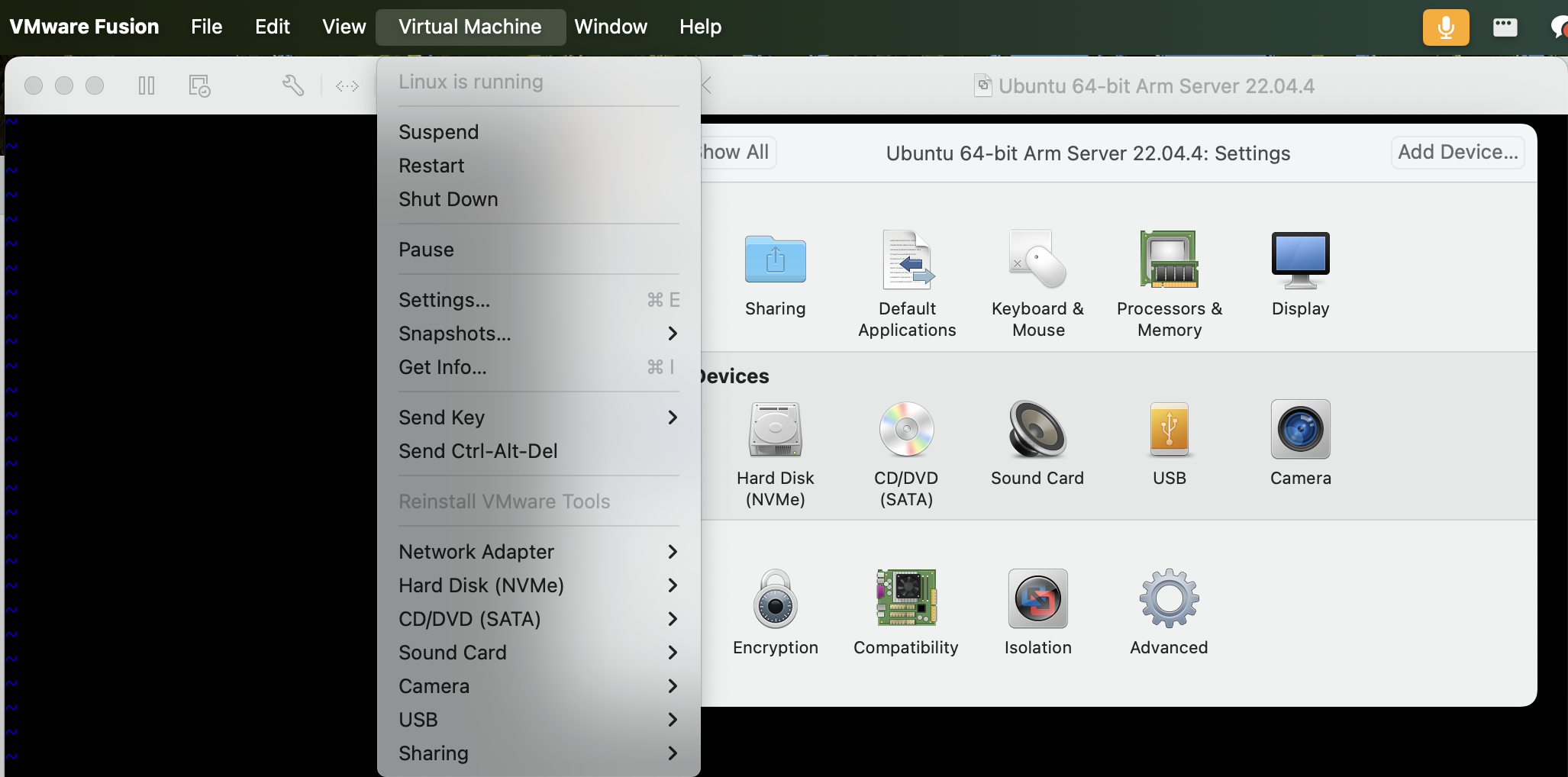
Task: Click the snapshot toolbar icon
Action: [199, 85]
